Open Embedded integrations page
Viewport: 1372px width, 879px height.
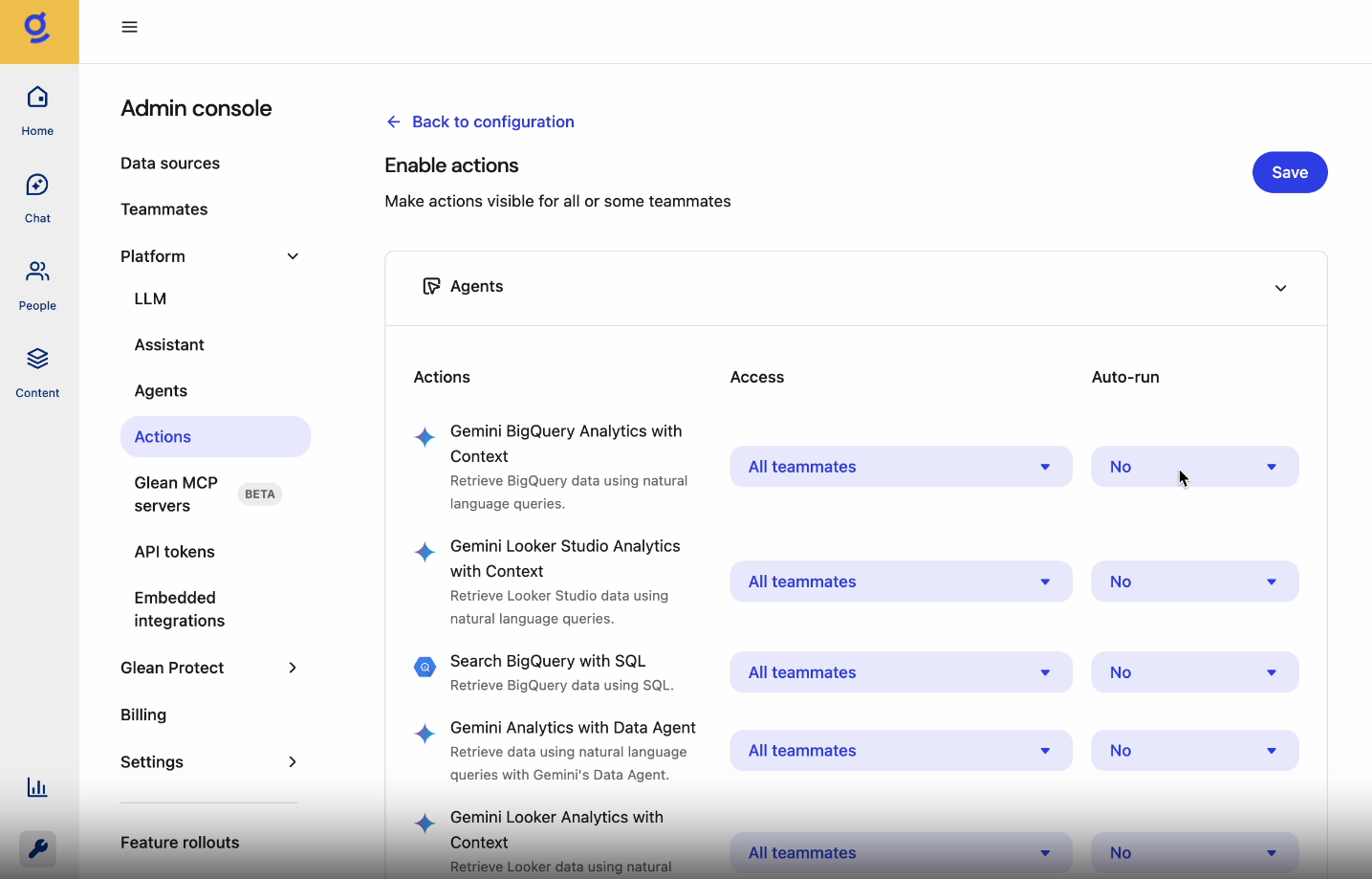pos(180,609)
